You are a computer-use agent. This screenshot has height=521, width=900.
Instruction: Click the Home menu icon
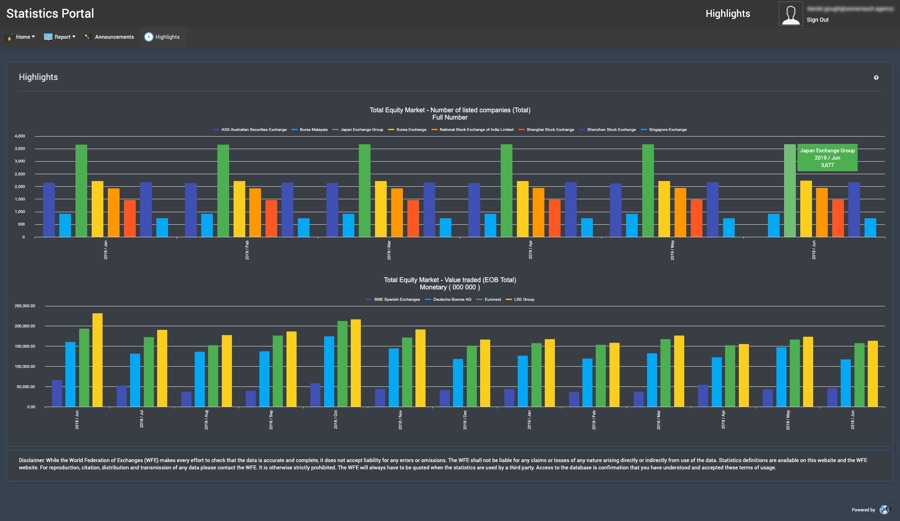point(10,37)
